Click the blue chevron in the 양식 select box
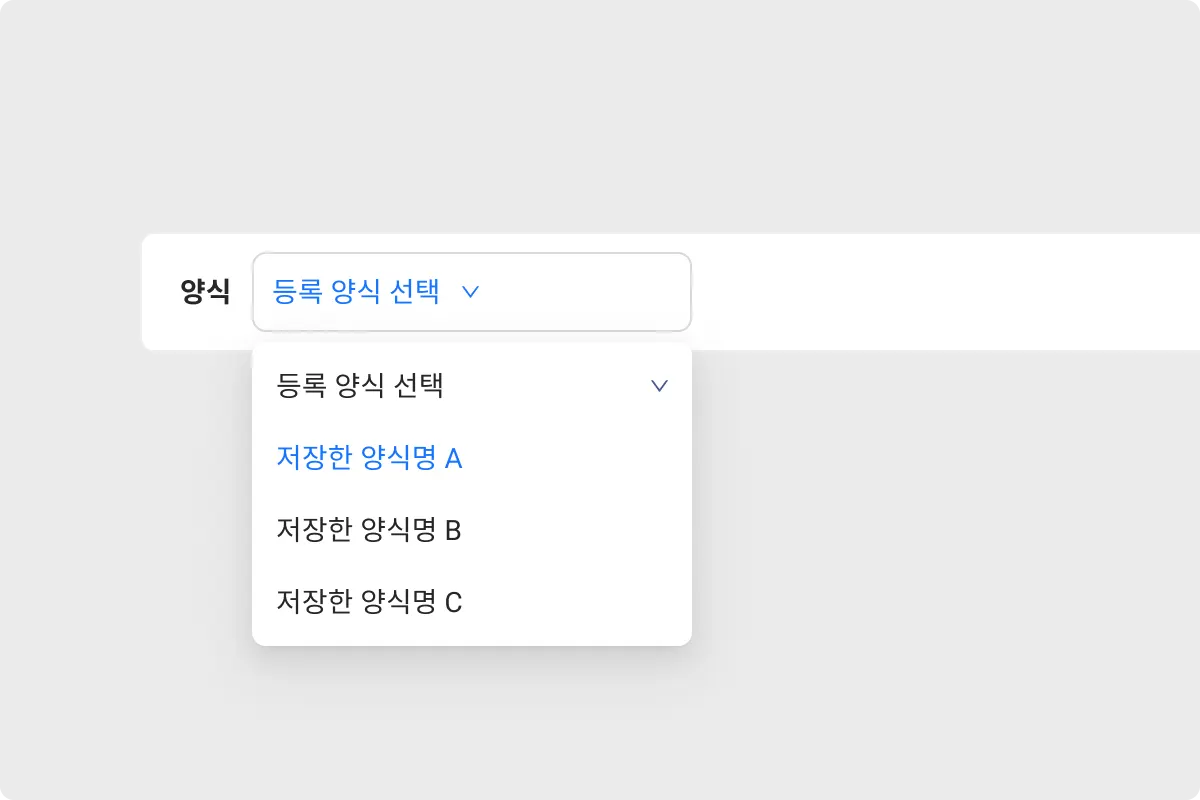 coord(470,292)
